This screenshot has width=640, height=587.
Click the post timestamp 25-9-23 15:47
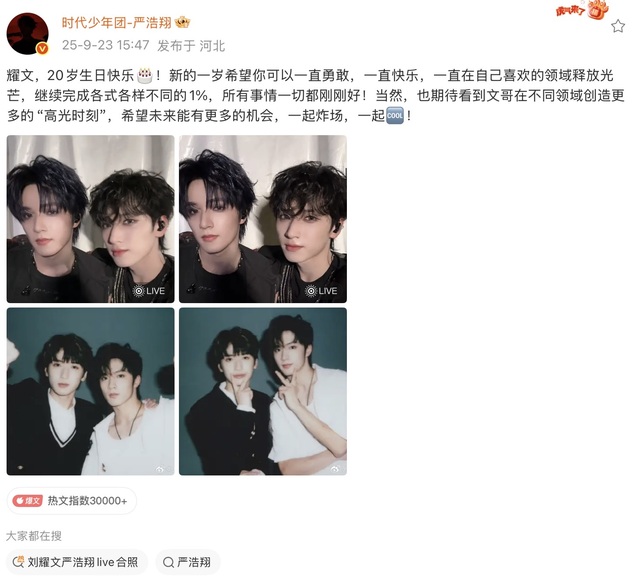106,45
